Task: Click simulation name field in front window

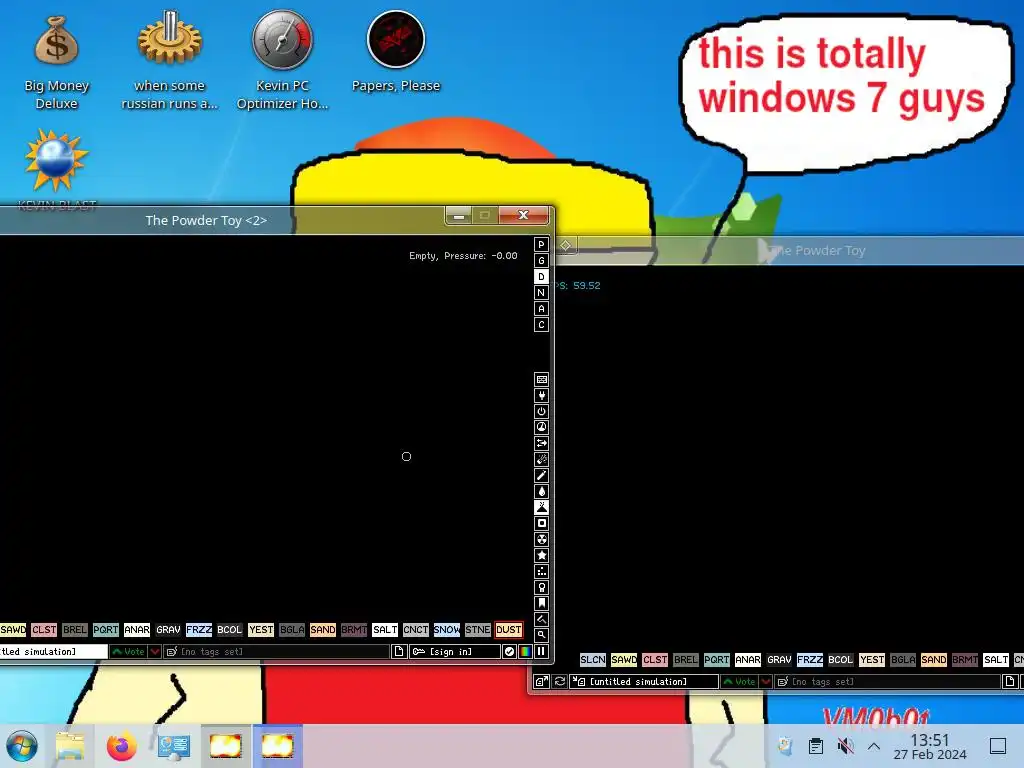Action: click(54, 652)
